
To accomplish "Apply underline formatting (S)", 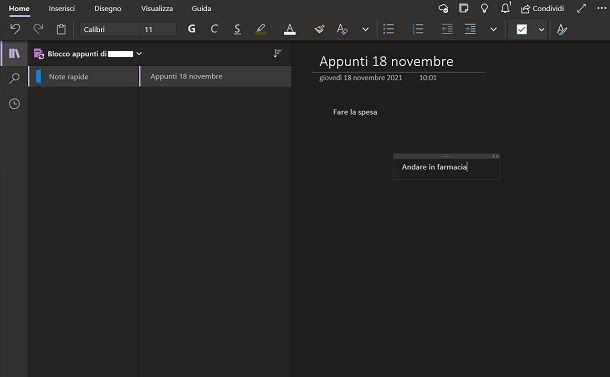I will tap(237, 29).
